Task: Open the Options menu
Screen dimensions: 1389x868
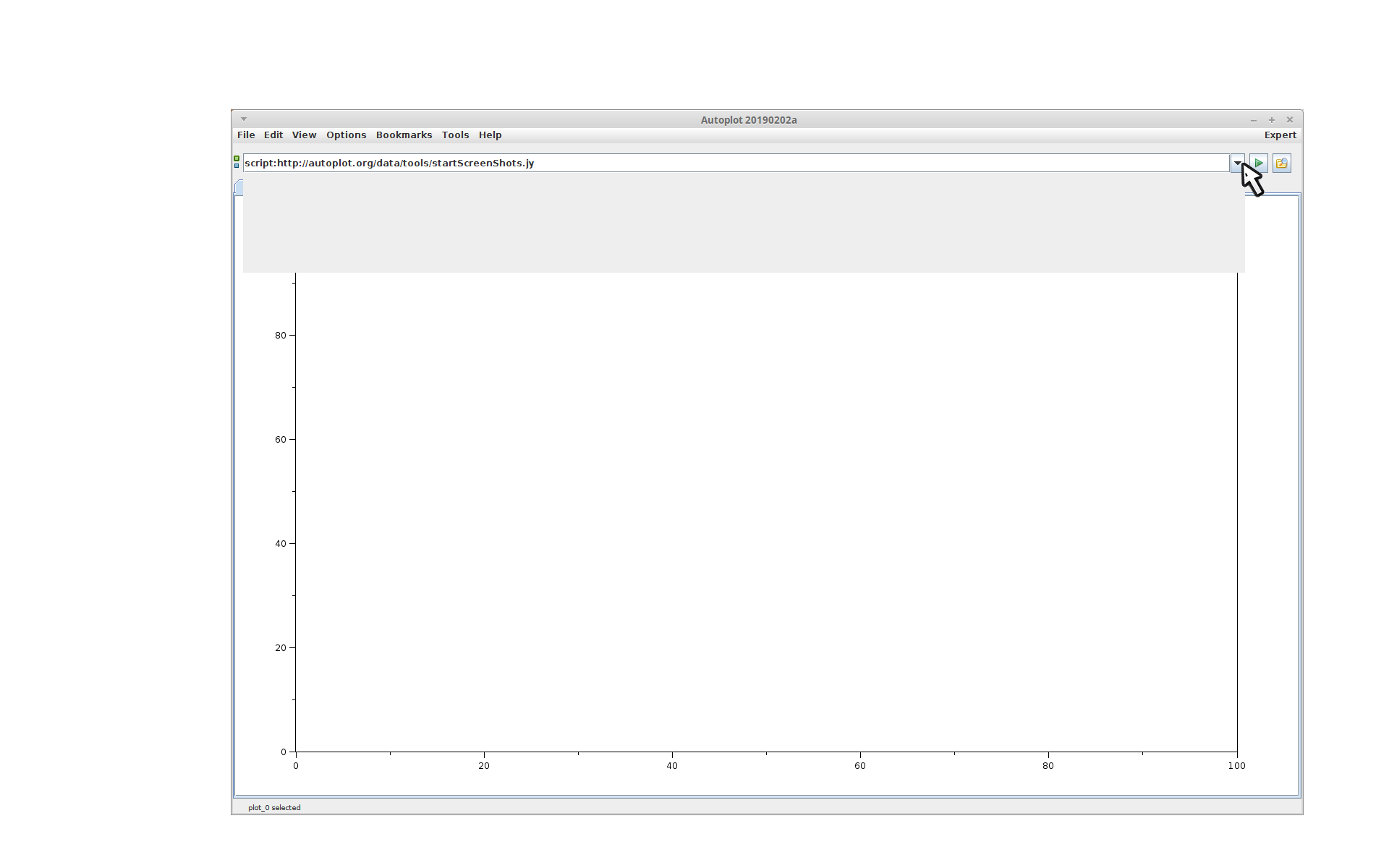Action: point(346,135)
